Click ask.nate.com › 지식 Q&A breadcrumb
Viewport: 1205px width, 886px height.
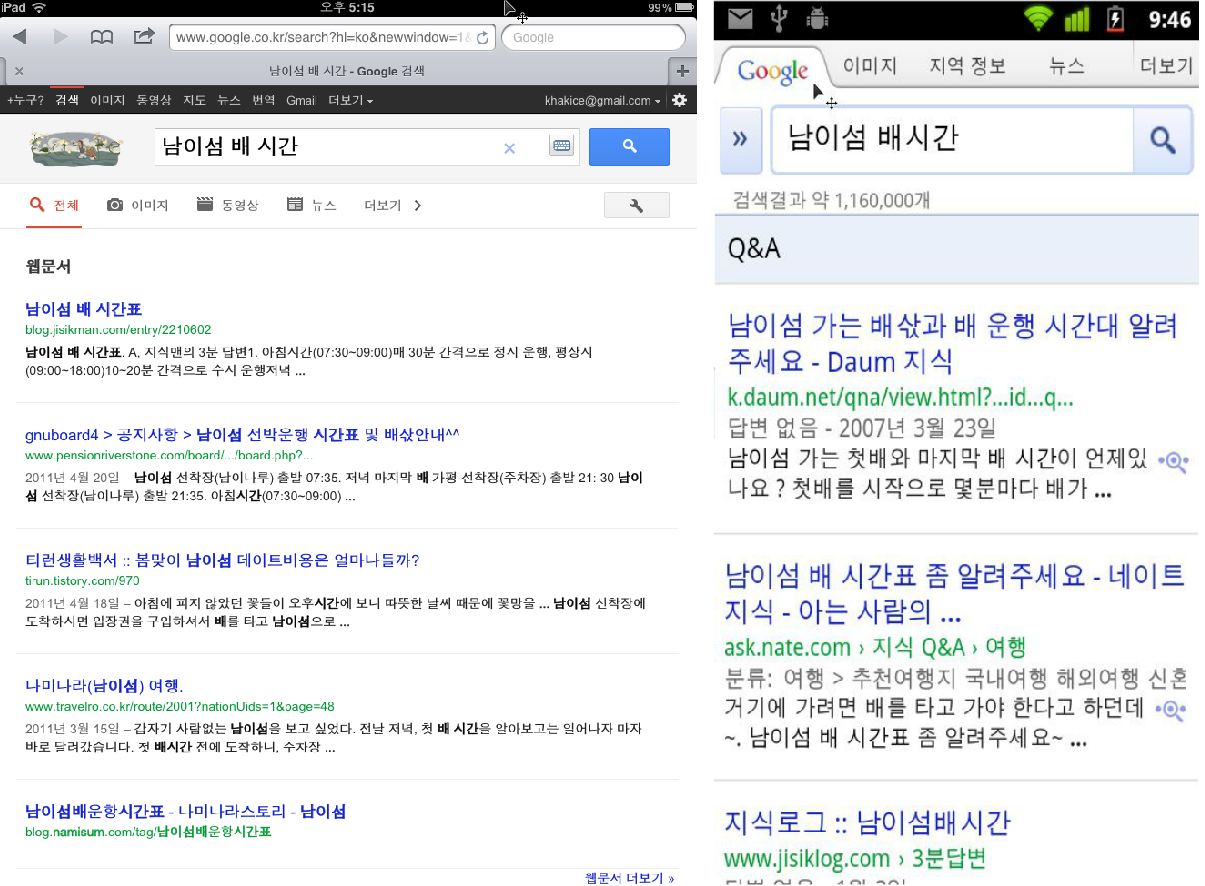[874, 647]
